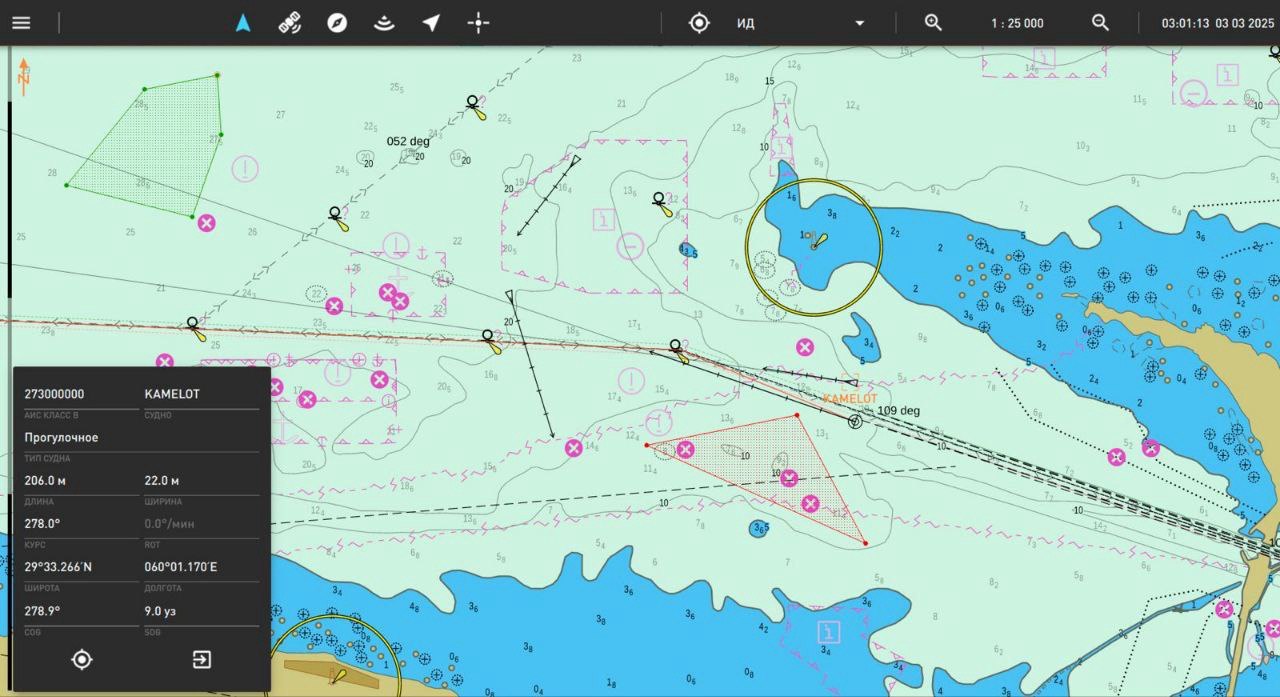Click the navigation pointer arrow icon
1280x697 pixels.
[431, 23]
